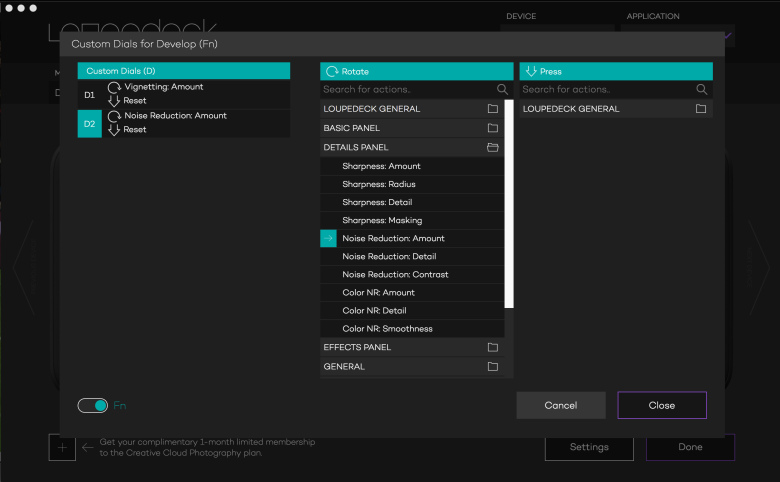Click the Rotate header circular arrow icon

(332, 72)
